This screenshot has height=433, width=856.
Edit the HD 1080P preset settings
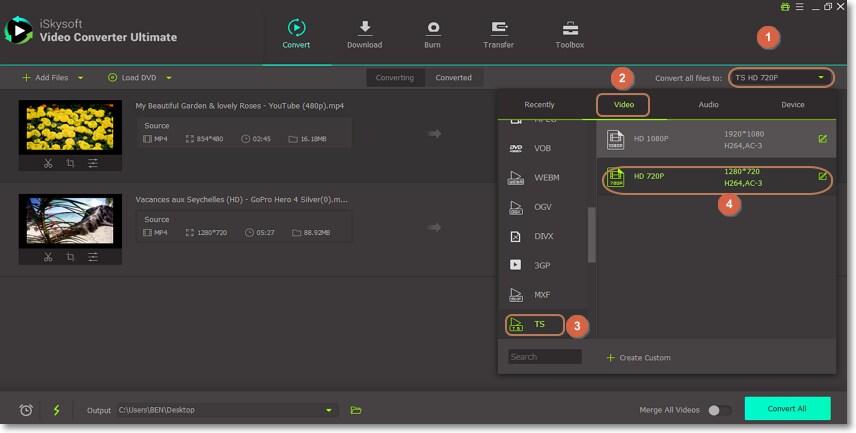823,139
